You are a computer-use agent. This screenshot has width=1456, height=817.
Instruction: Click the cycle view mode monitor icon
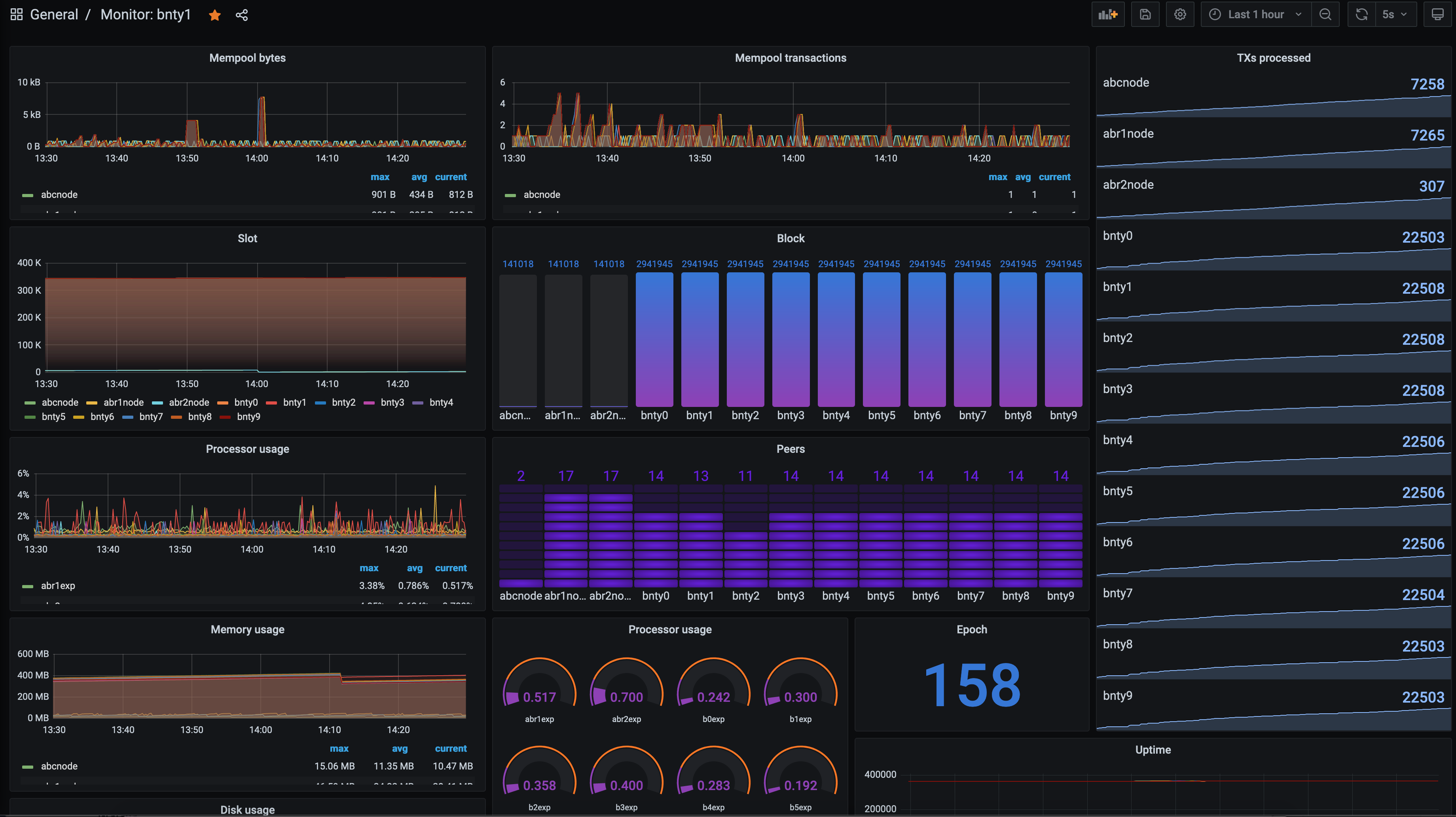point(1437,15)
